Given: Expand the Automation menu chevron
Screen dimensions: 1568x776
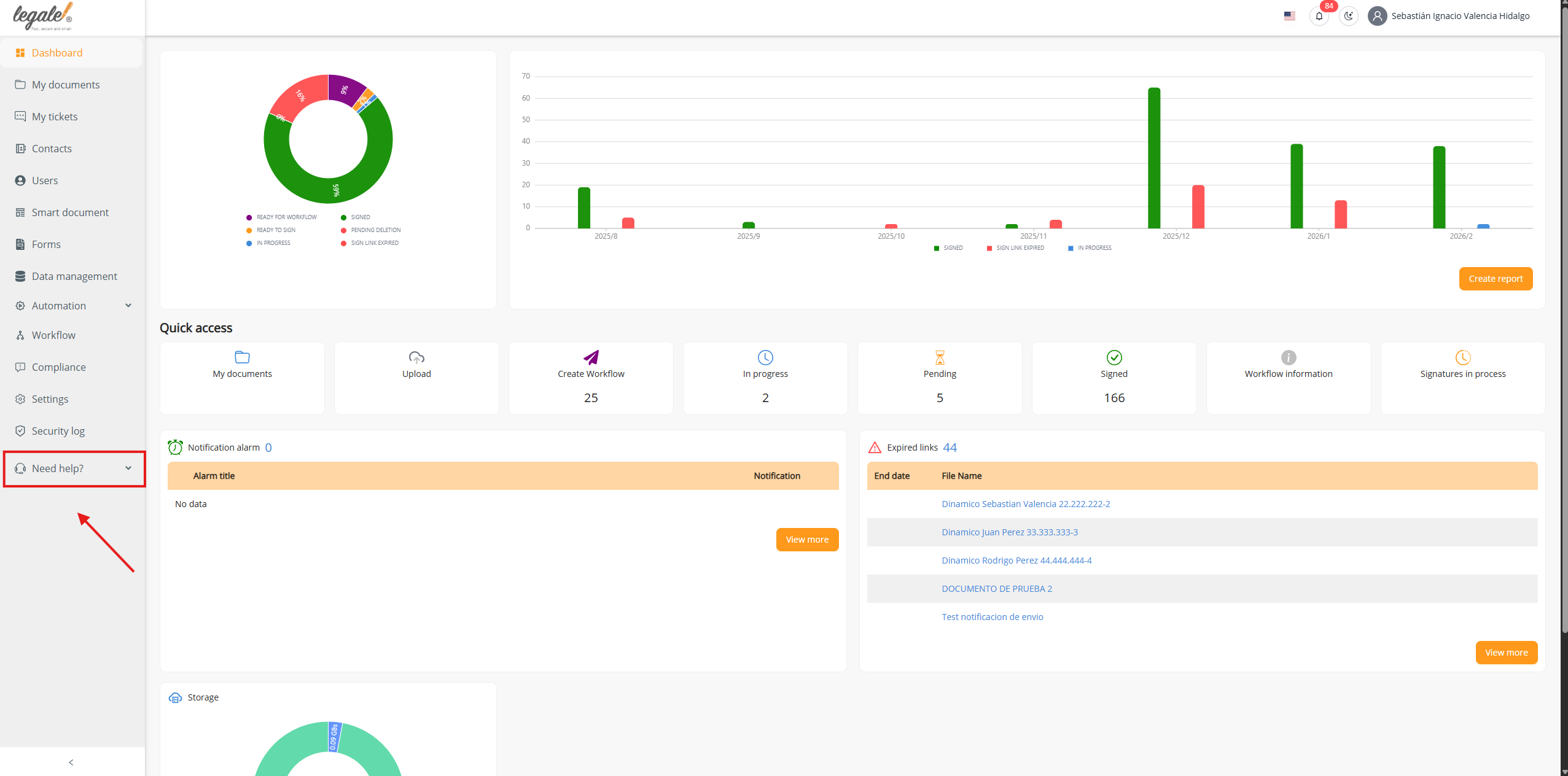Looking at the screenshot, I should pyautogui.click(x=128, y=306).
